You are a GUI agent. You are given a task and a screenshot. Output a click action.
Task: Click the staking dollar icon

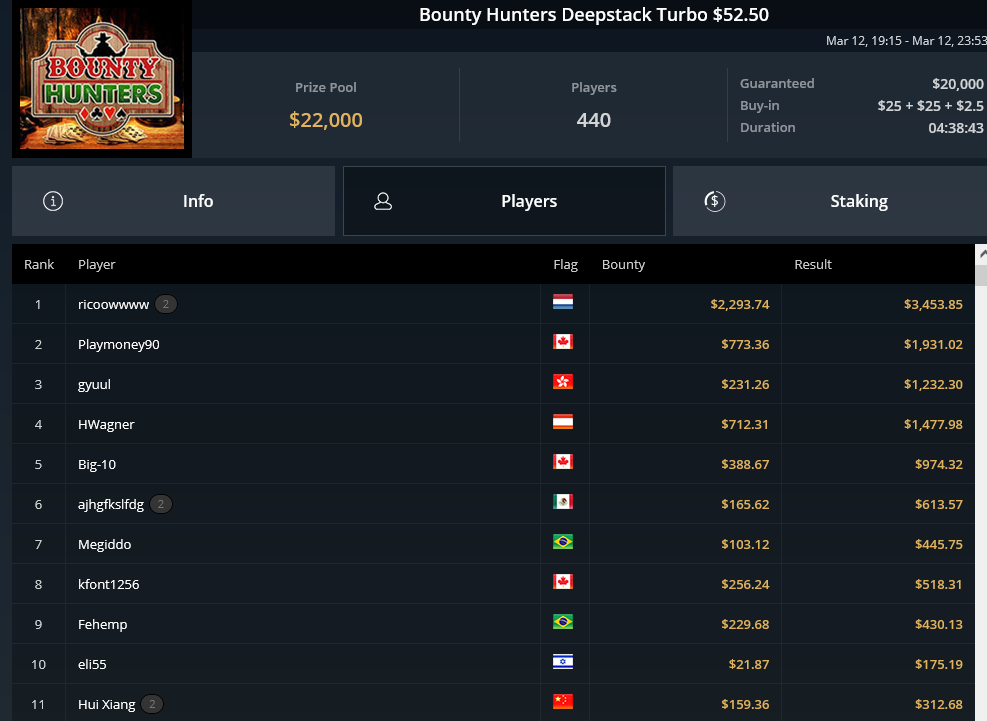[x=714, y=201]
